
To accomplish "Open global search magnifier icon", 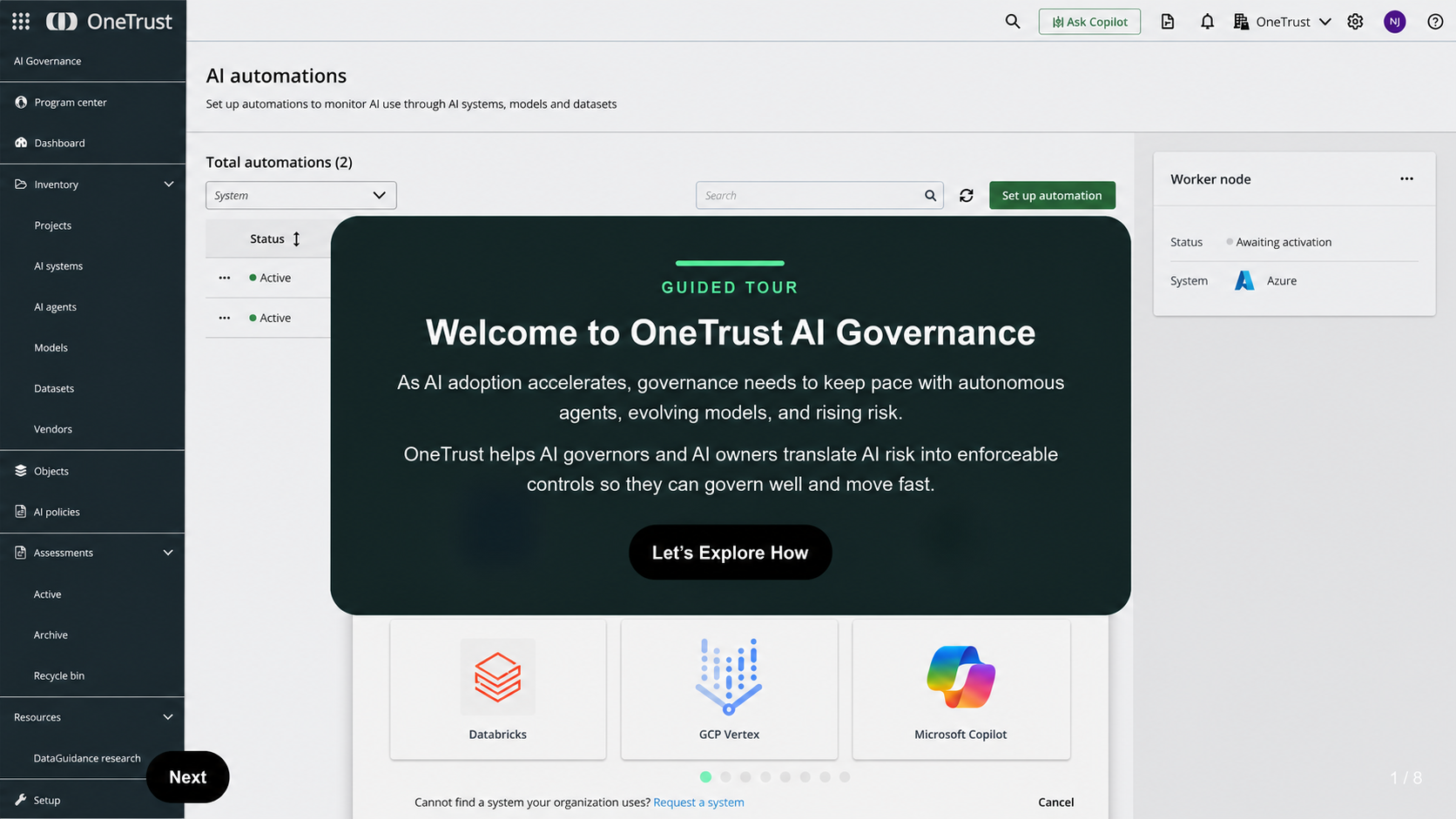I will 1012,22.
